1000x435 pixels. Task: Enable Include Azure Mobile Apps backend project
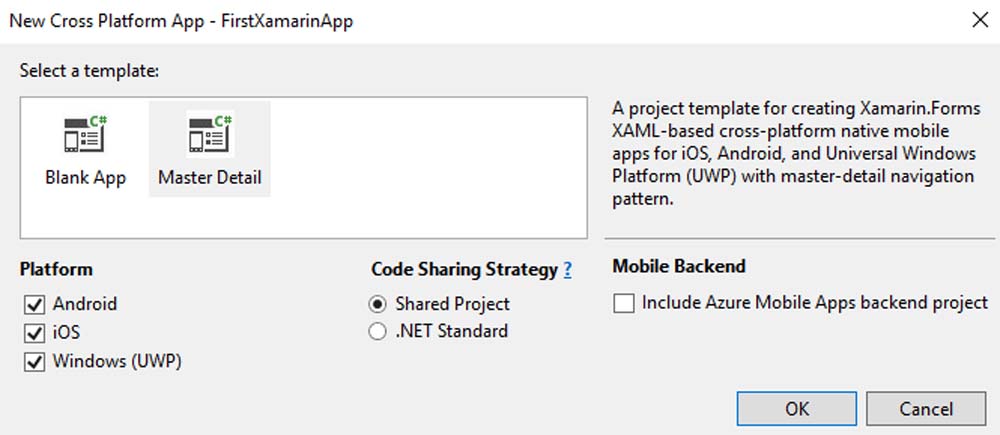coord(624,303)
